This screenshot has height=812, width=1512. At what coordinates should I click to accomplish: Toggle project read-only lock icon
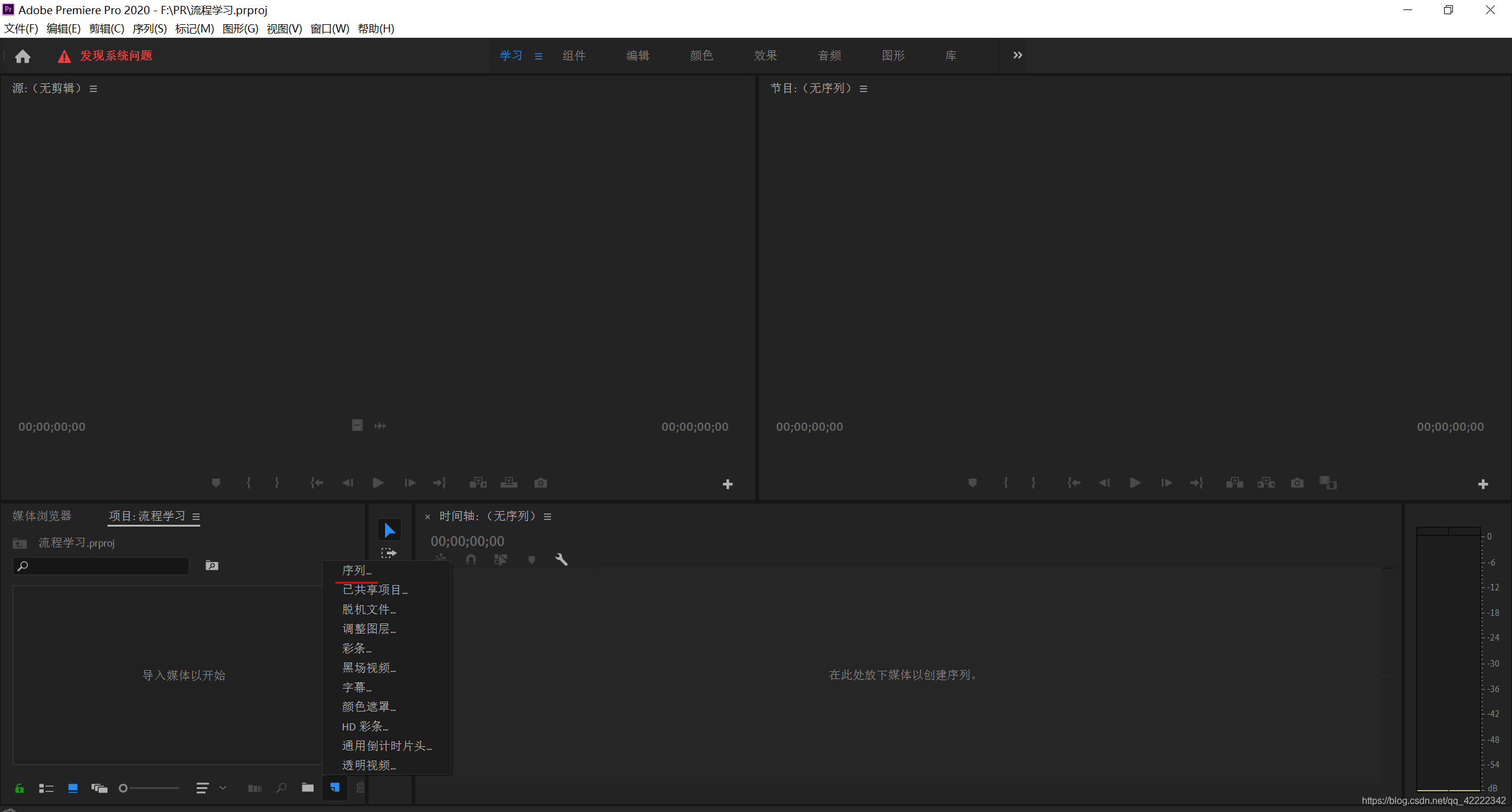[x=19, y=788]
